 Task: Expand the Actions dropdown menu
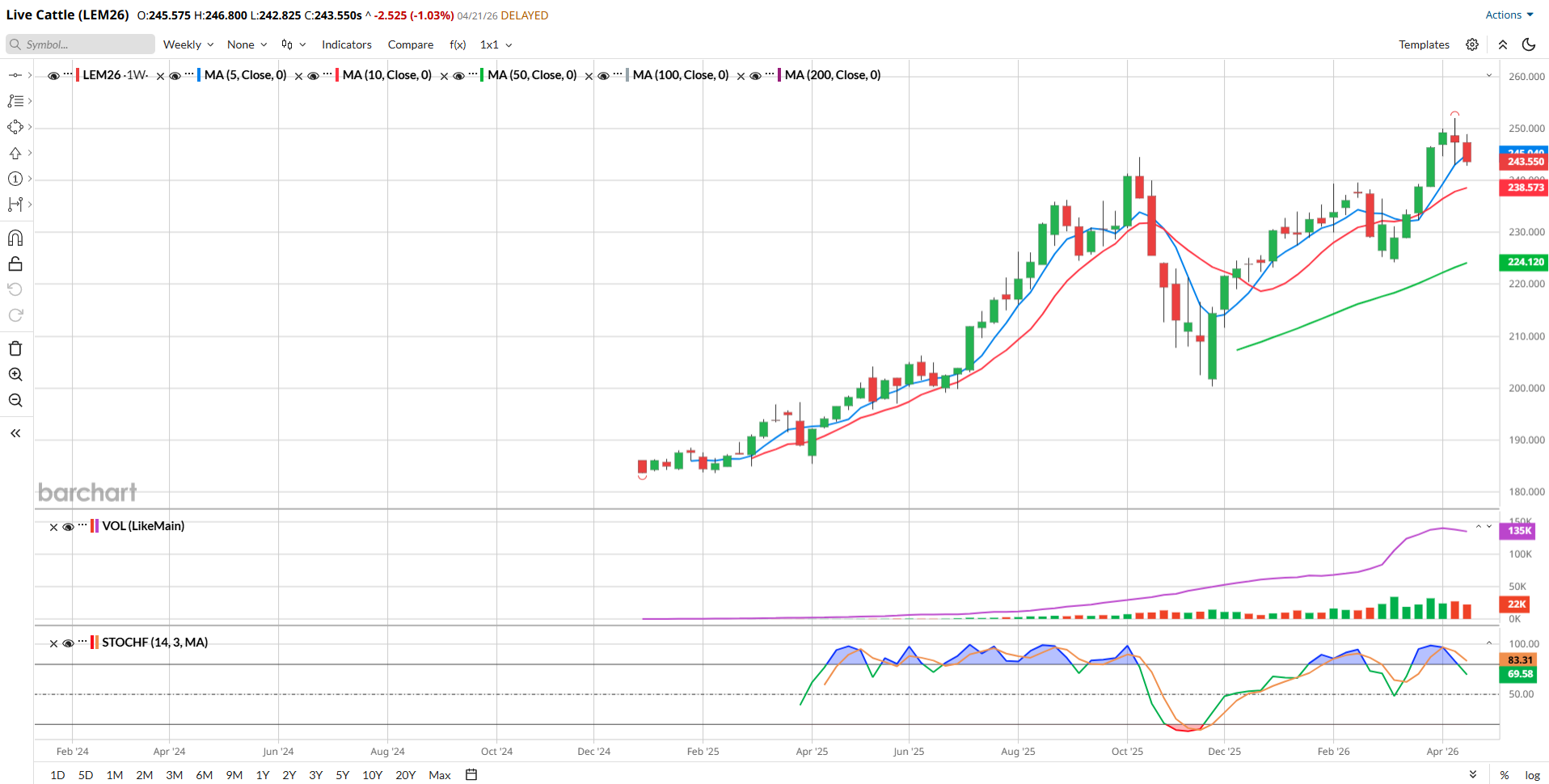[1509, 15]
